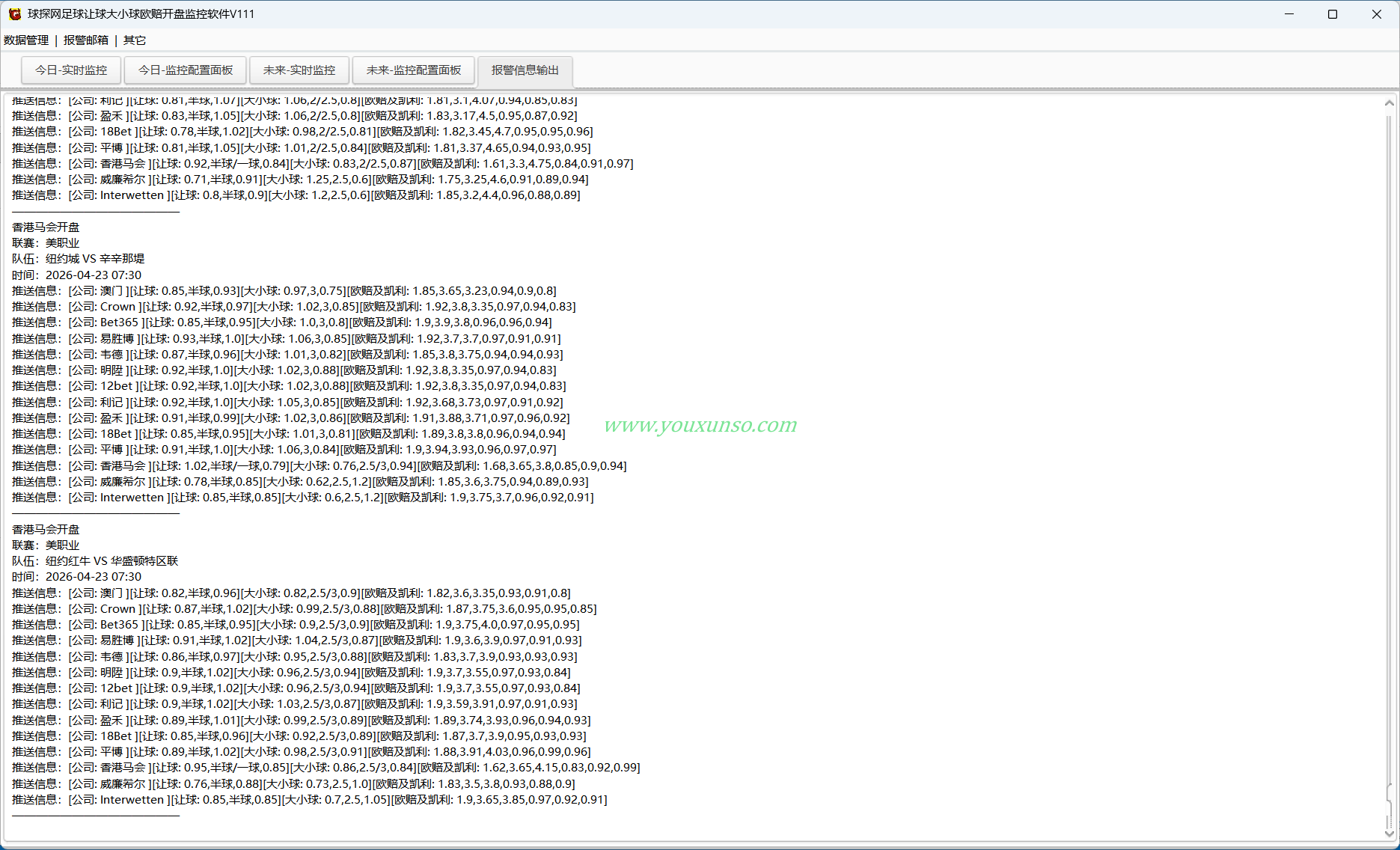
Task: Minimize the monitoring software window
Action: pyautogui.click(x=1289, y=14)
